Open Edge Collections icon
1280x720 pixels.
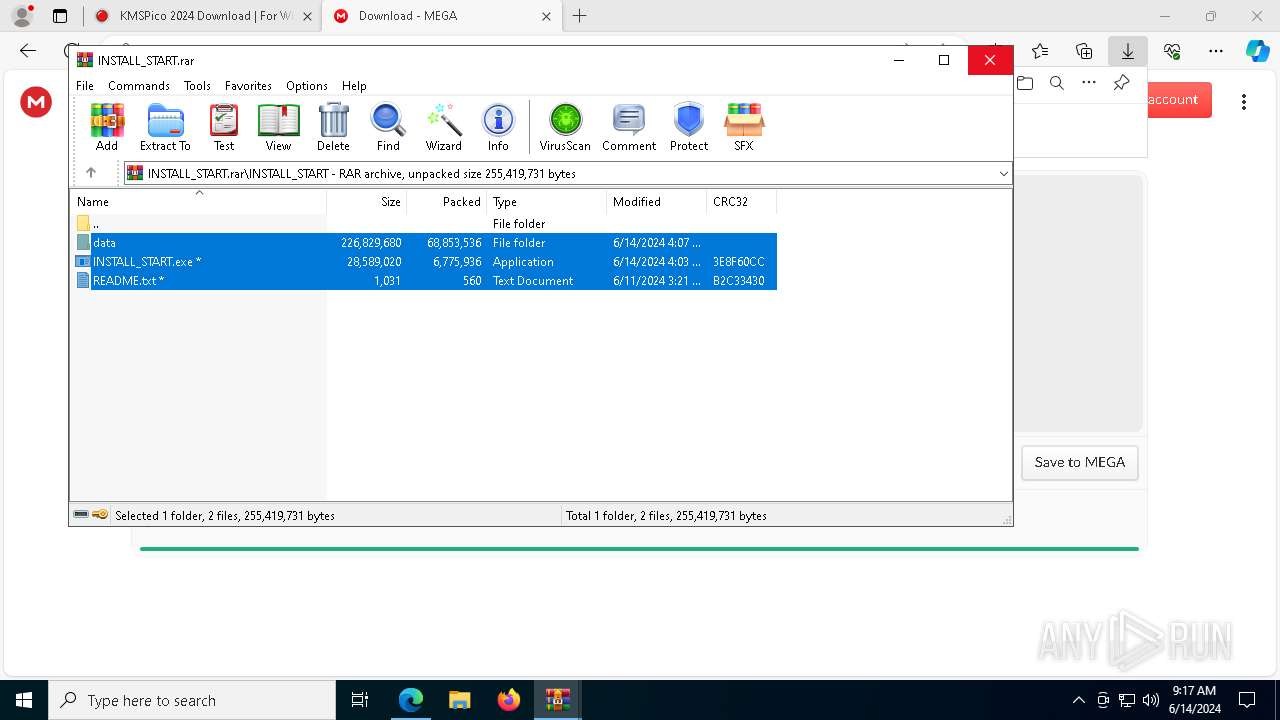1084,51
